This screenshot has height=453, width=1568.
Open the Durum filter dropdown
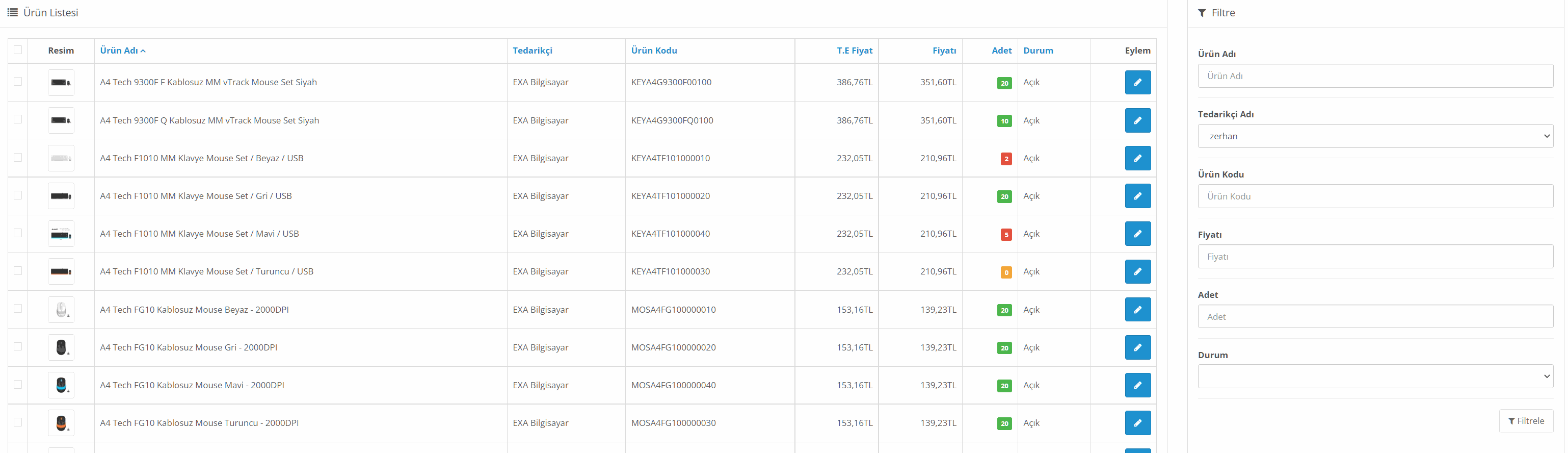click(x=1375, y=376)
